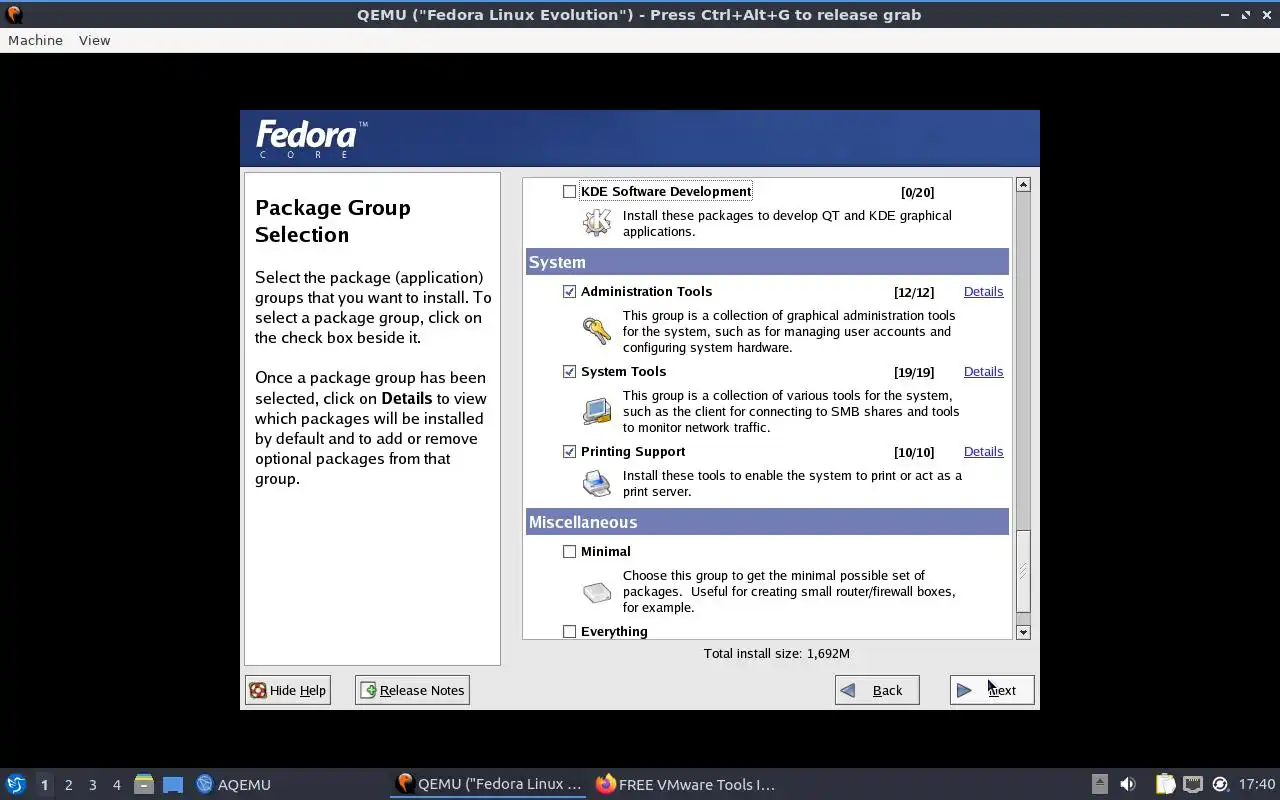Click the QEMU window title icon
Screen dimensions: 1280x800
pyautogui.click(x=14, y=14)
